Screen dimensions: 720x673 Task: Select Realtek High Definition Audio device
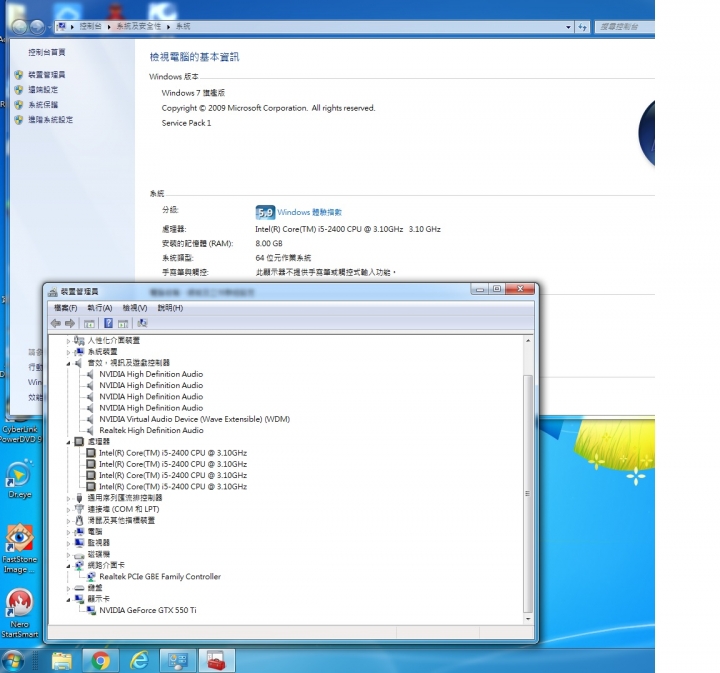(151, 430)
